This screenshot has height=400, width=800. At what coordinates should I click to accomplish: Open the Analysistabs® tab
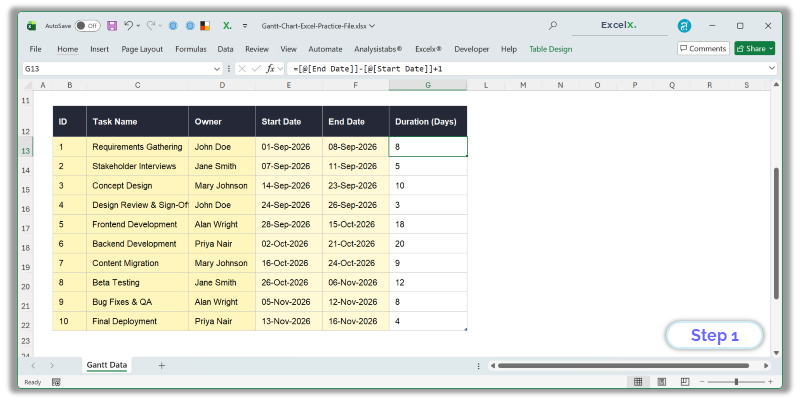(x=378, y=49)
